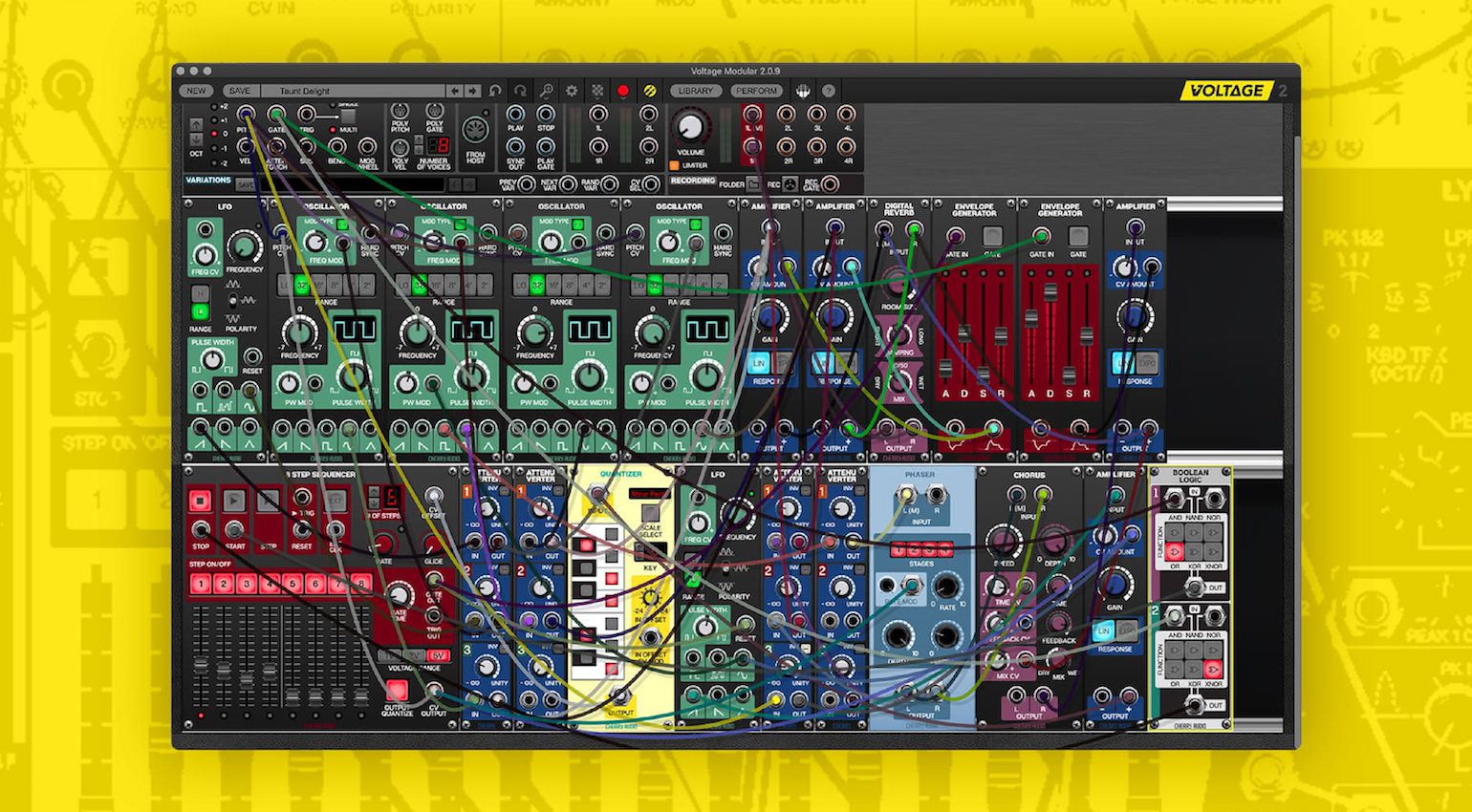The image size is (1472, 812).
Task: Increase the number of steps arrow
Action: [374, 492]
